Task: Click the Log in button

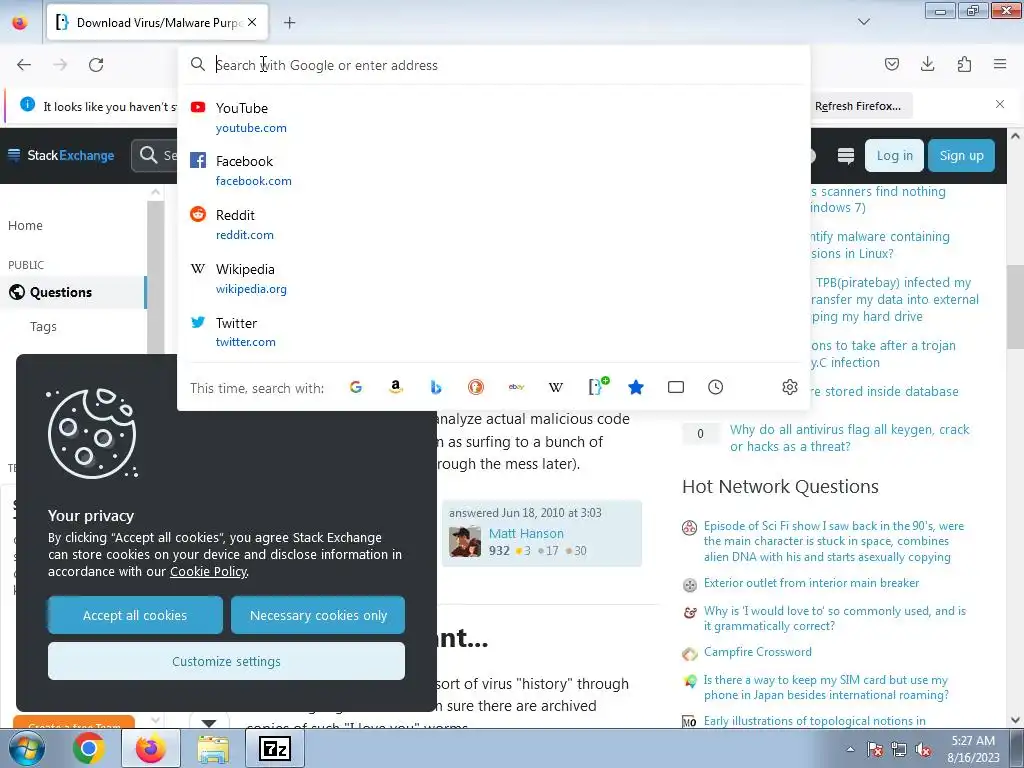Action: (894, 155)
